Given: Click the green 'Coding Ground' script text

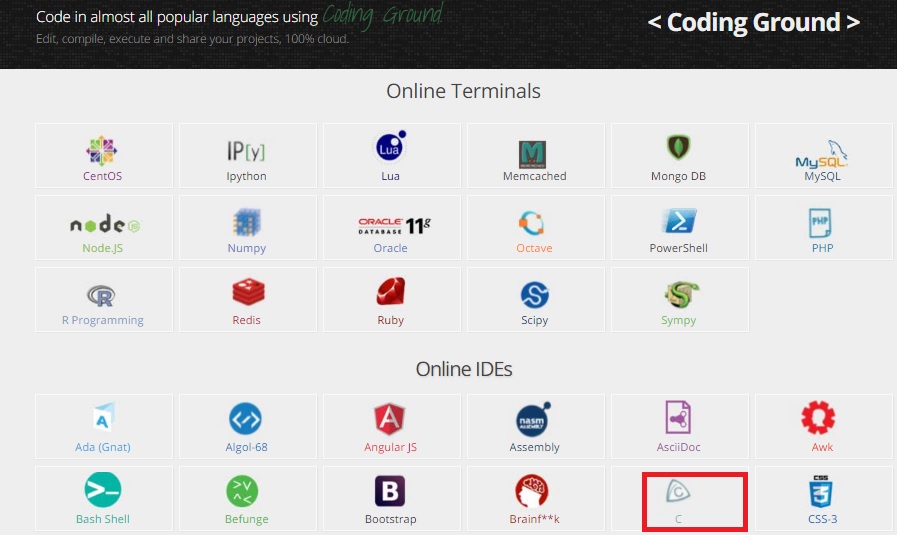Looking at the screenshot, I should coord(383,15).
